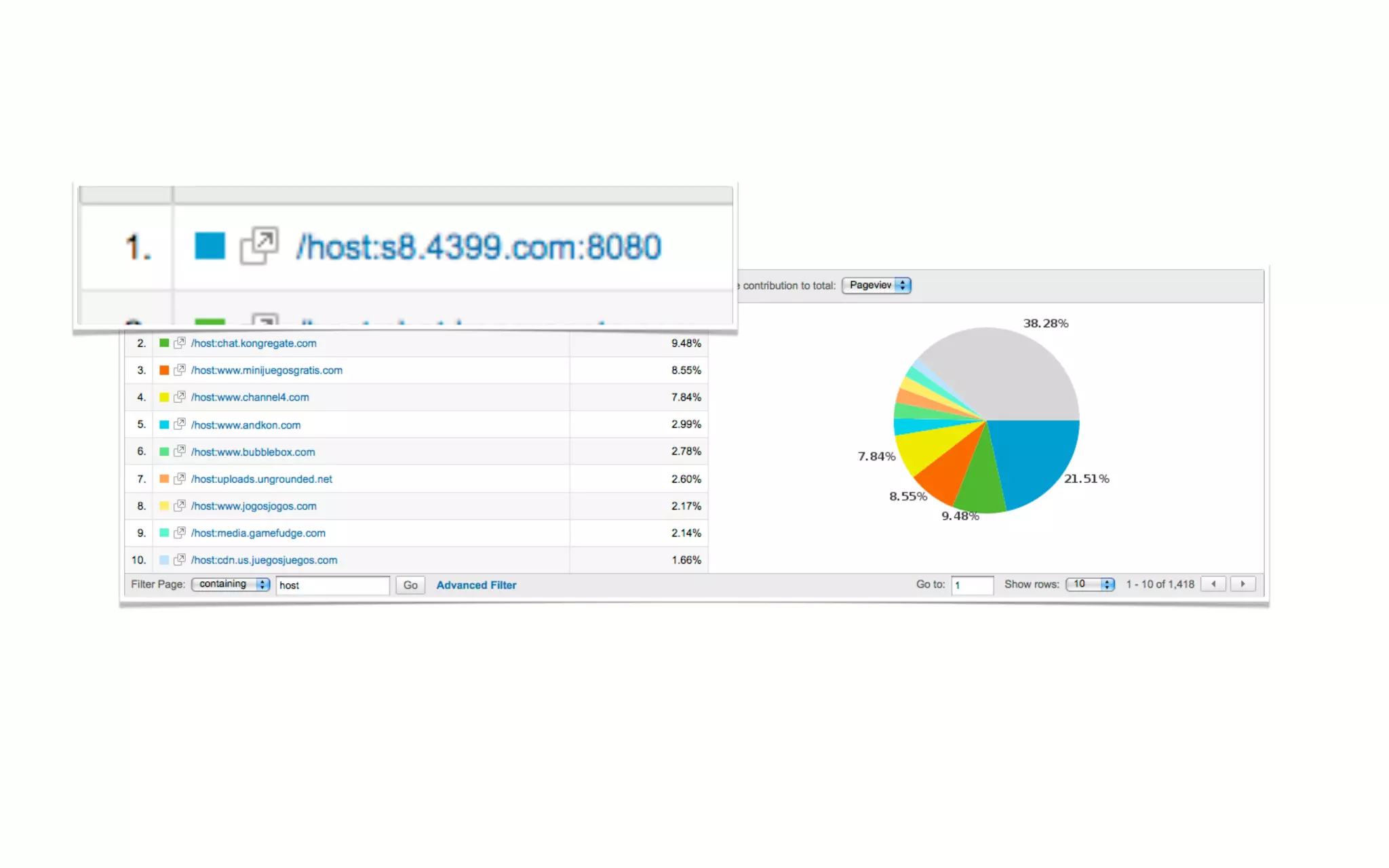Image resolution: width=1389 pixels, height=868 pixels.
Task: Click the /host:cdn.us.juegosjuegos.com link
Action: coord(264,560)
